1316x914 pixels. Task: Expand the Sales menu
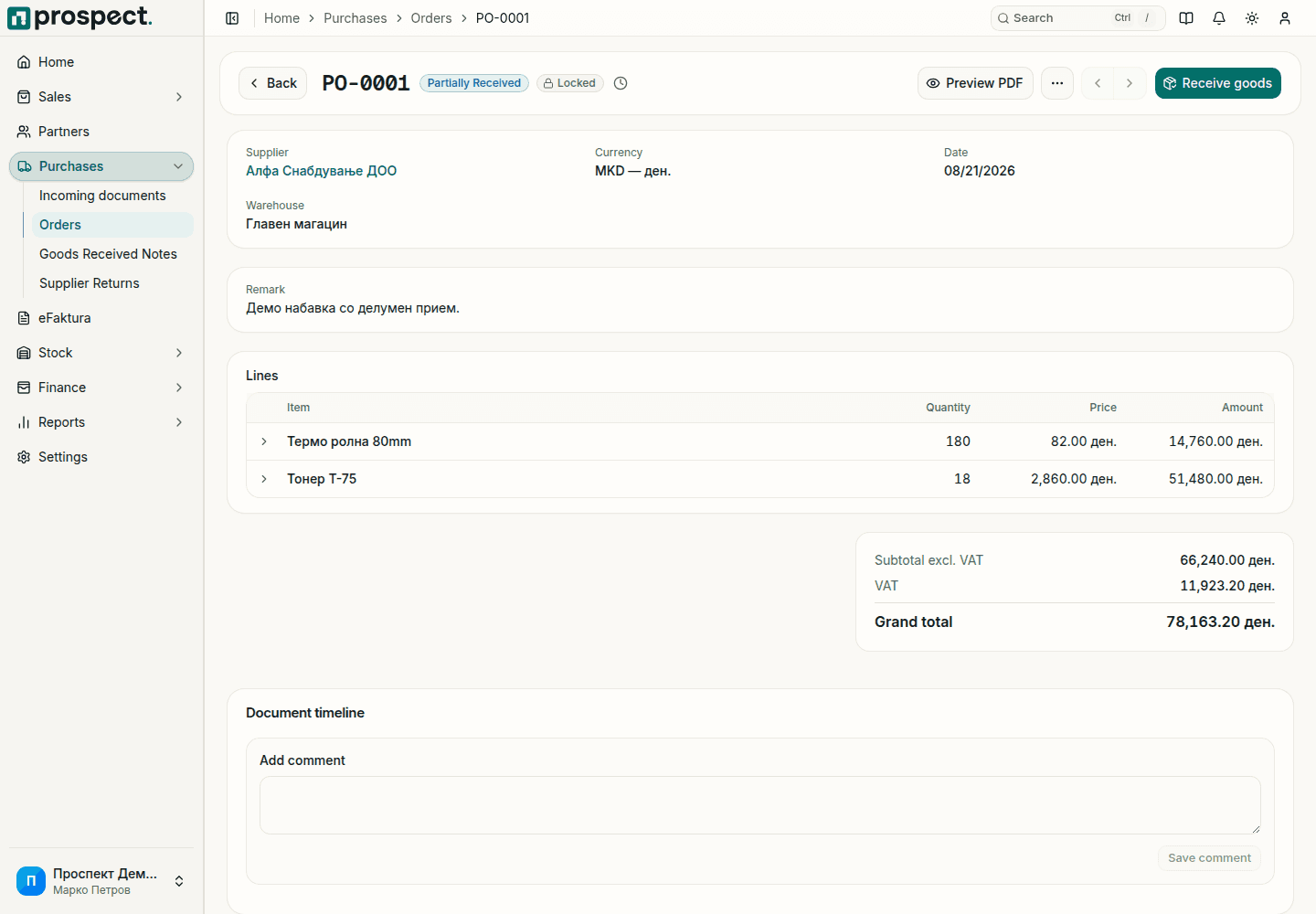pos(101,97)
